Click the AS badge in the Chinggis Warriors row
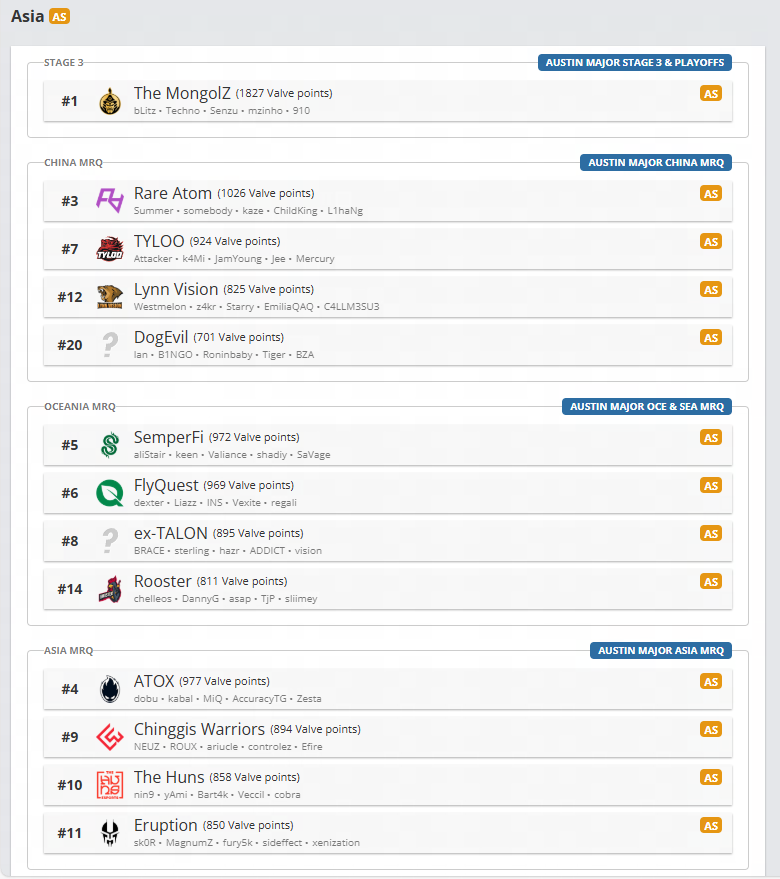This screenshot has width=780, height=879. 710,729
